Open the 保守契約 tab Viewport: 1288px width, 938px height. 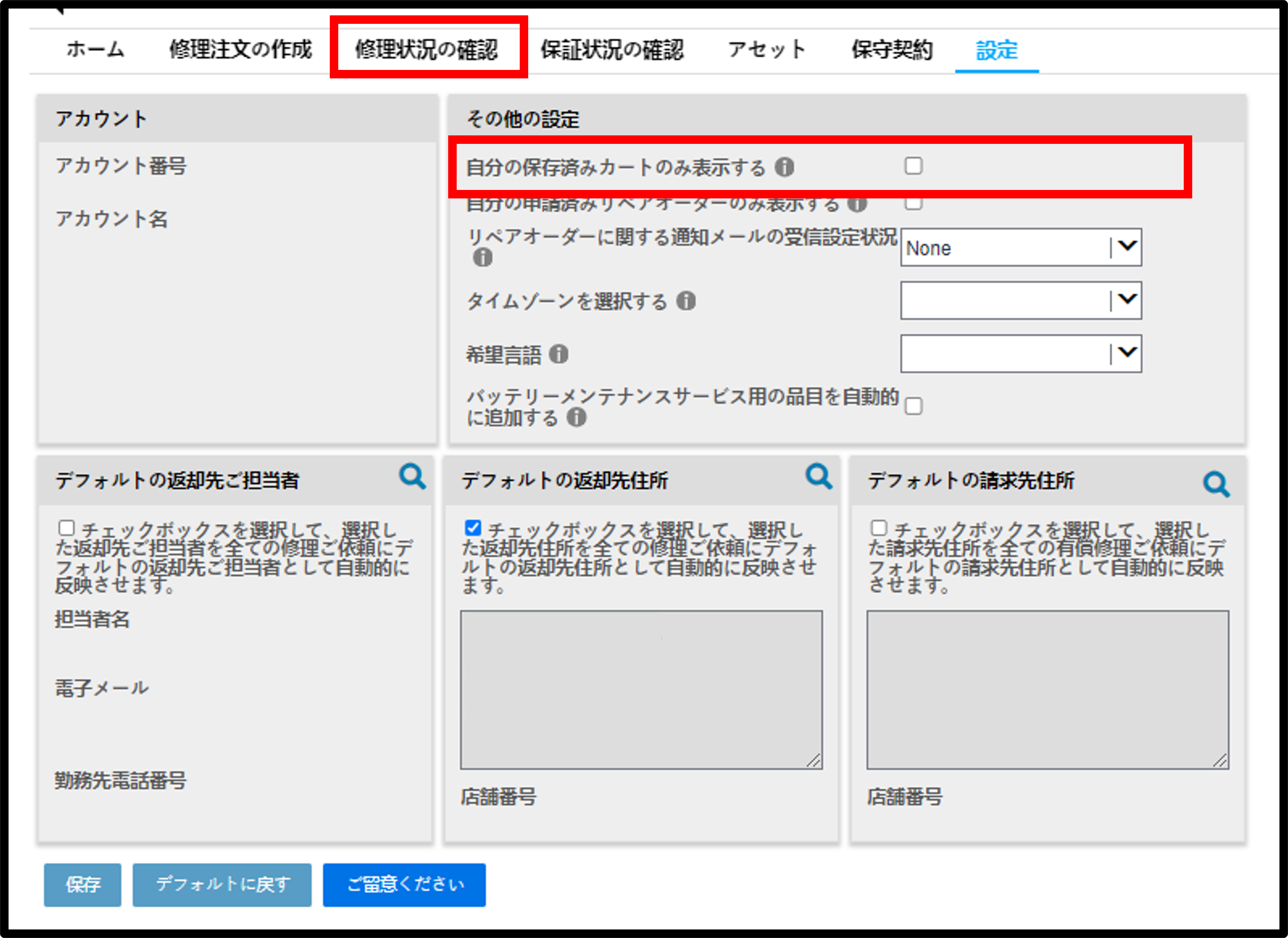click(892, 49)
